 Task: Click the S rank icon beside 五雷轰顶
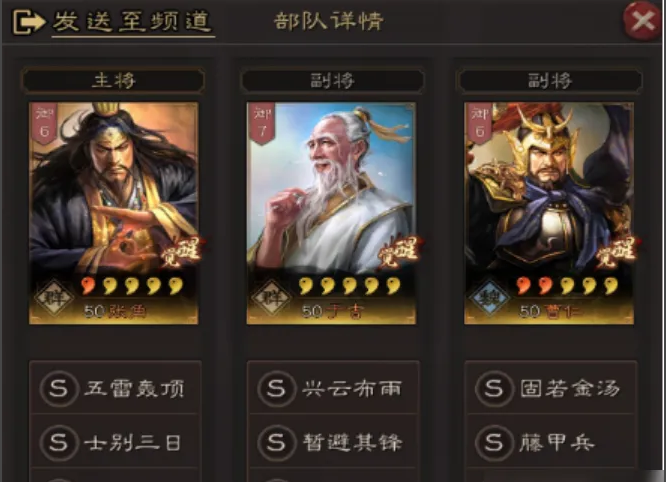(x=59, y=388)
